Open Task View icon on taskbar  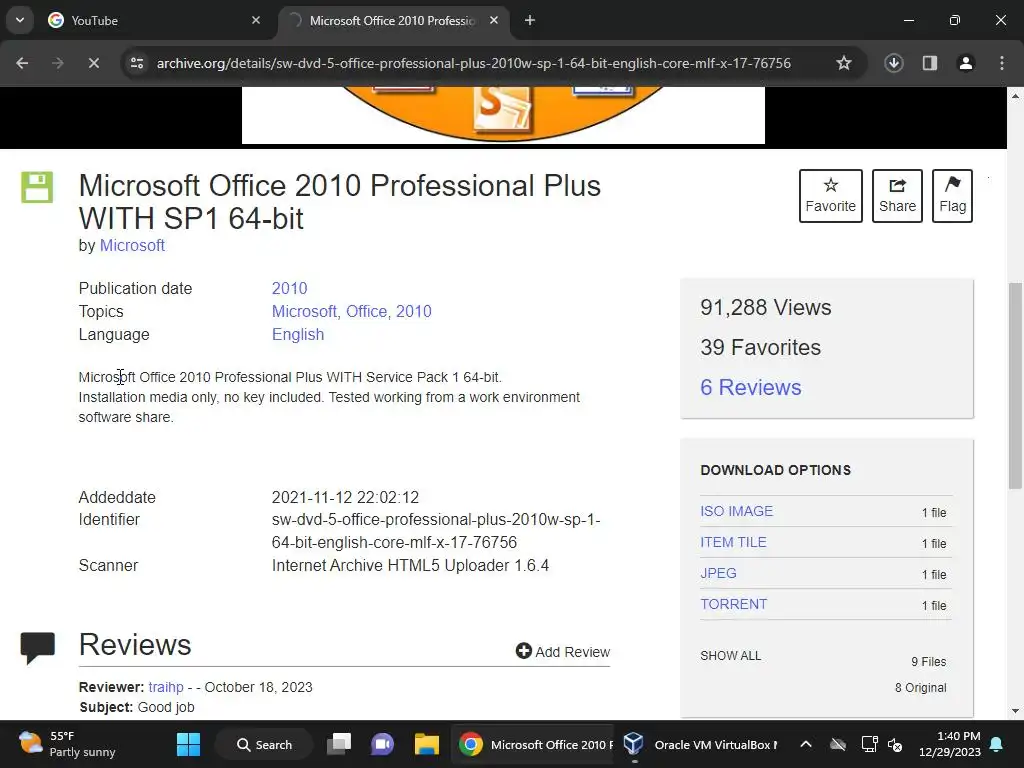[339, 744]
